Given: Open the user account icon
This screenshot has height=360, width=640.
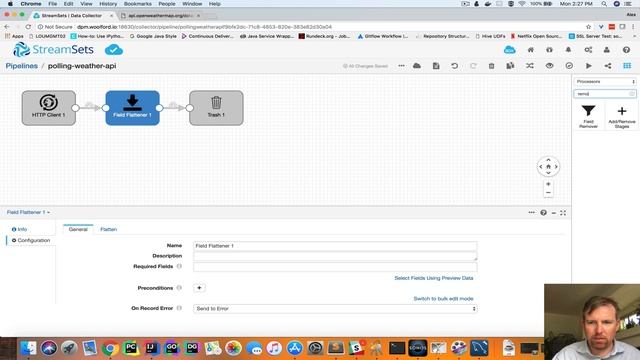Looking at the screenshot, I should coord(607,50).
